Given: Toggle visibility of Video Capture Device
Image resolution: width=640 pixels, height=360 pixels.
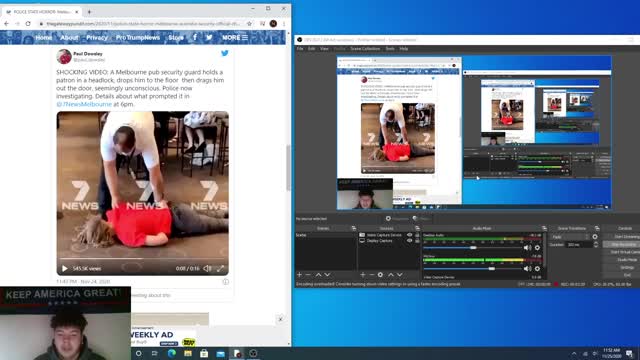Looking at the screenshot, I should coord(409,235).
